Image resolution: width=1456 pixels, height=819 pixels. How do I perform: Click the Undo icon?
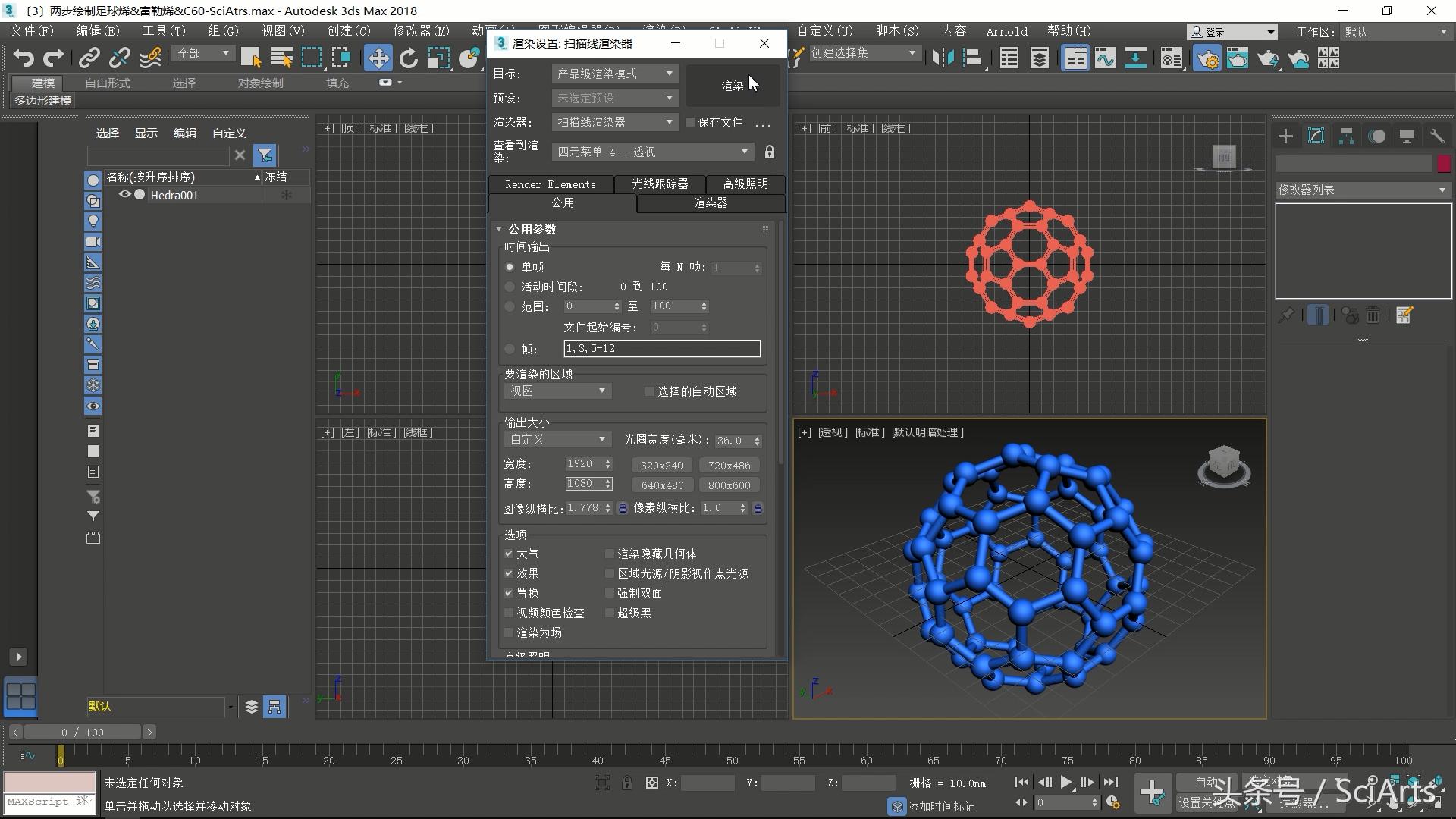coord(24,58)
